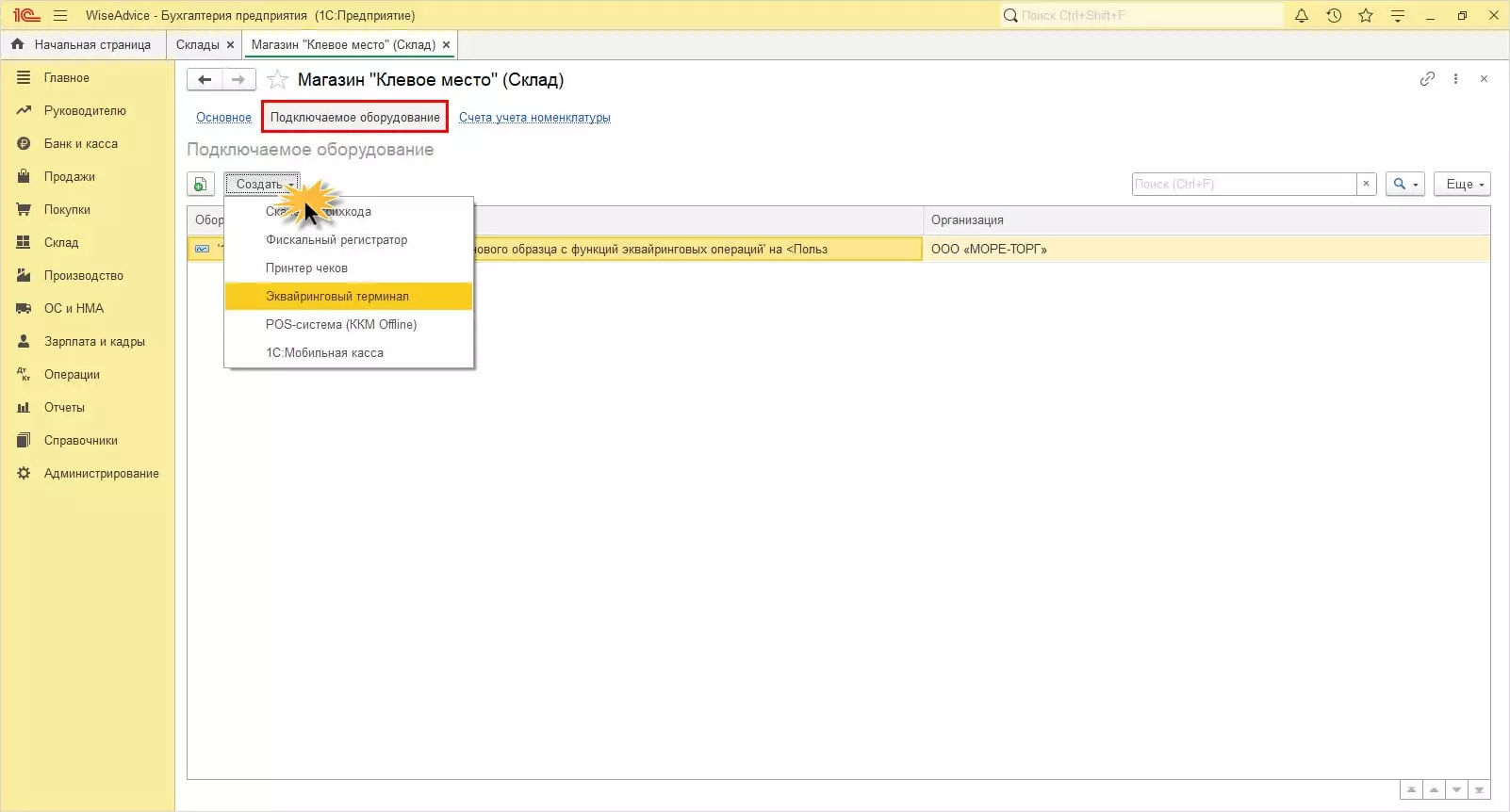The image size is (1510, 812).
Task: Jump to the first list row button
Action: (x=1411, y=789)
